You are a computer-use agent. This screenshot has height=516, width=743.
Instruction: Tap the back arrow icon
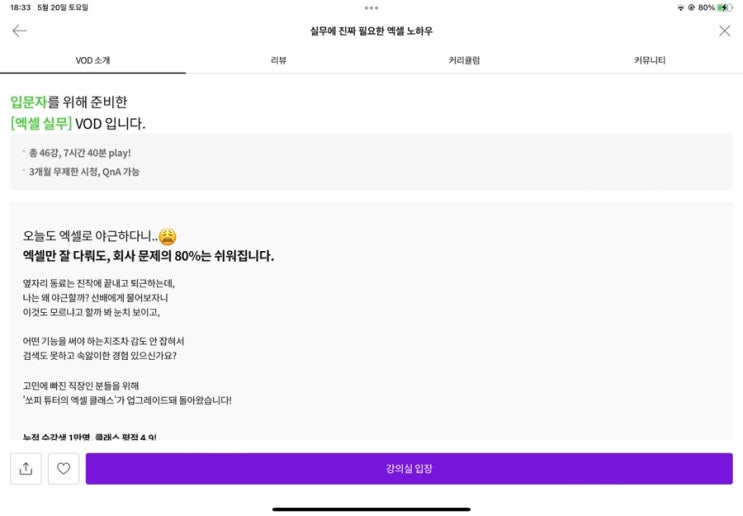click(19, 31)
